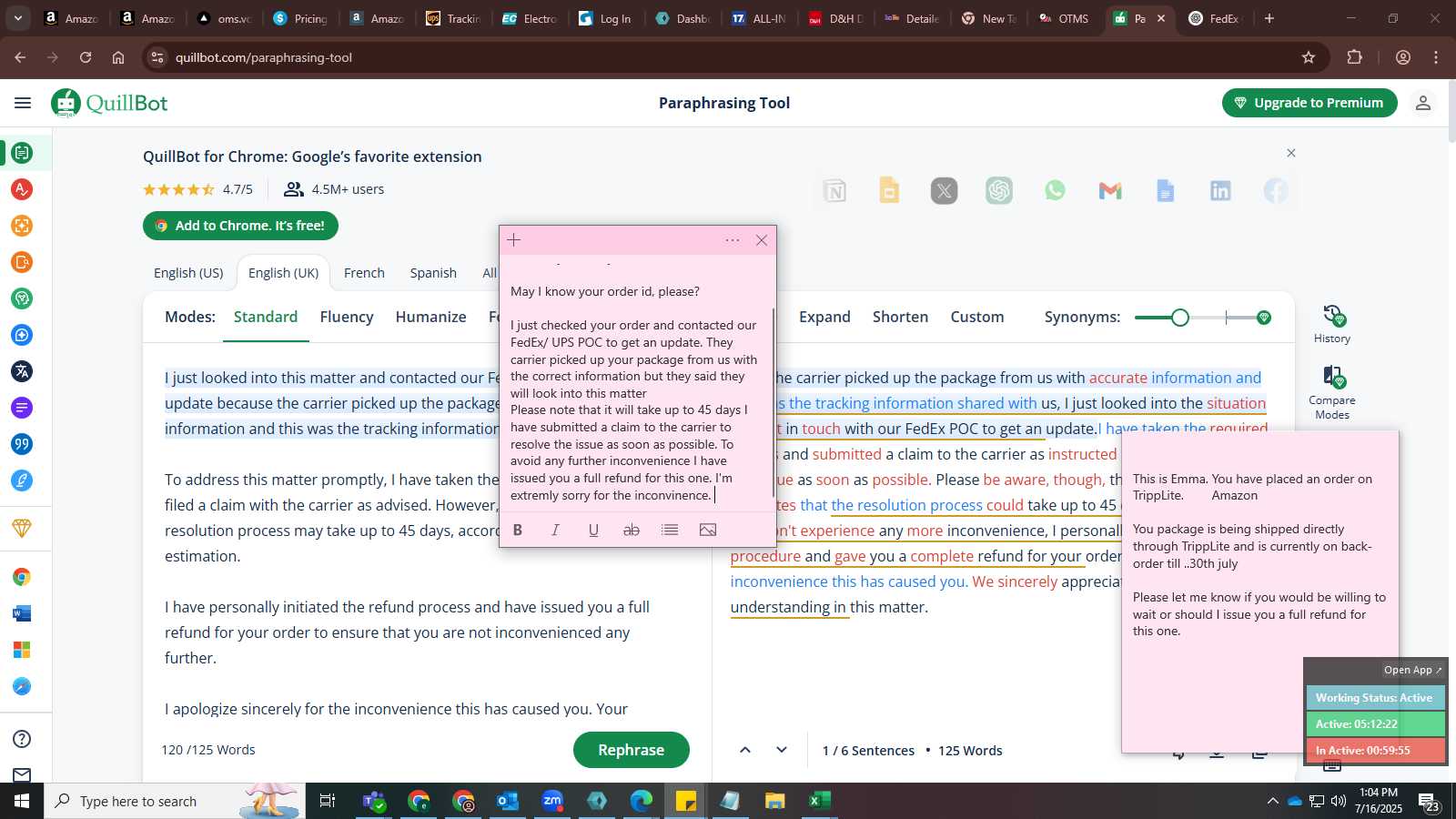The width and height of the screenshot is (1456, 819).
Task: Show hidden icons in the system tray
Action: pos(1272,801)
